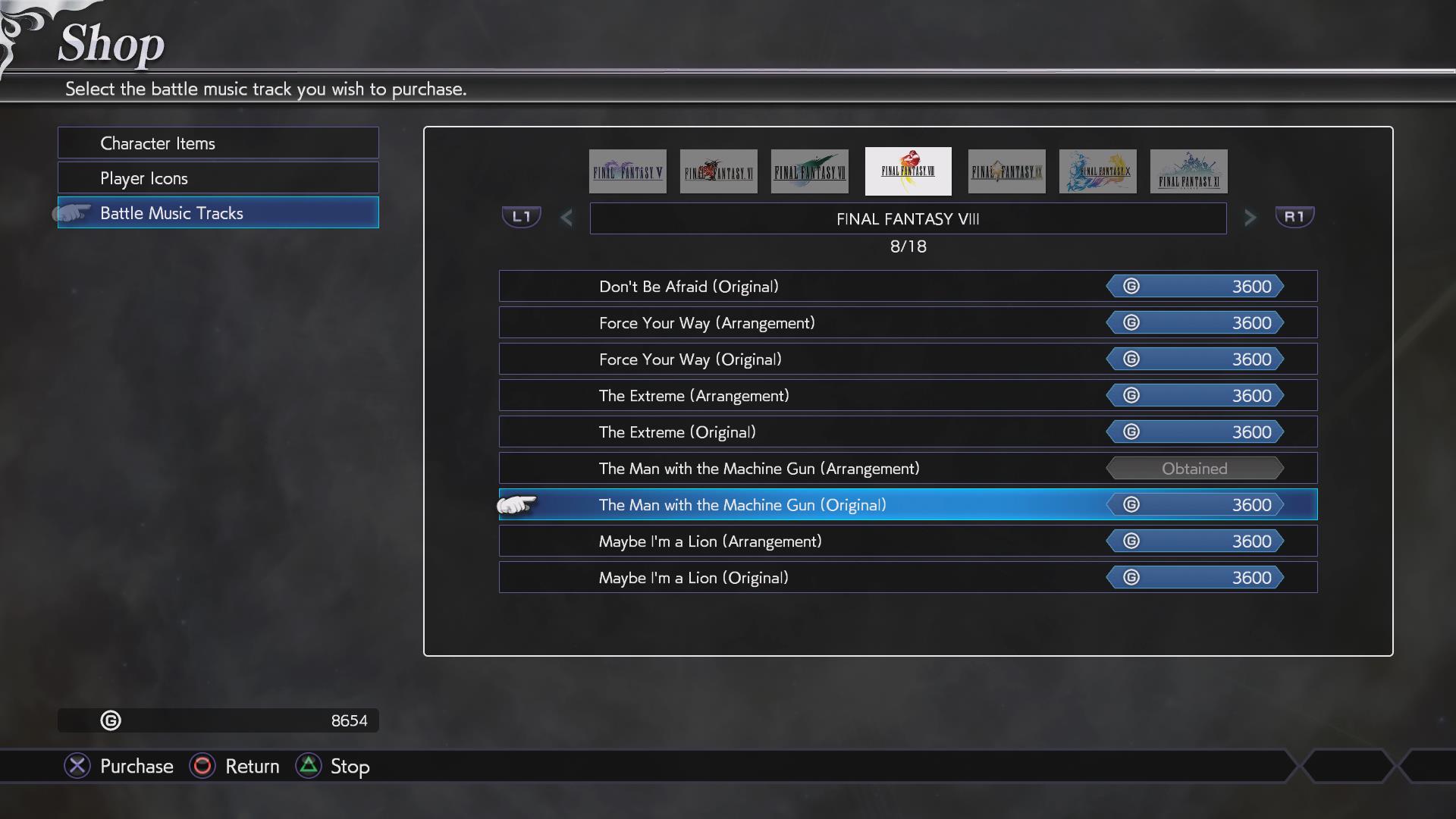Click 3600 price for The Extreme (Original)

point(1194,431)
